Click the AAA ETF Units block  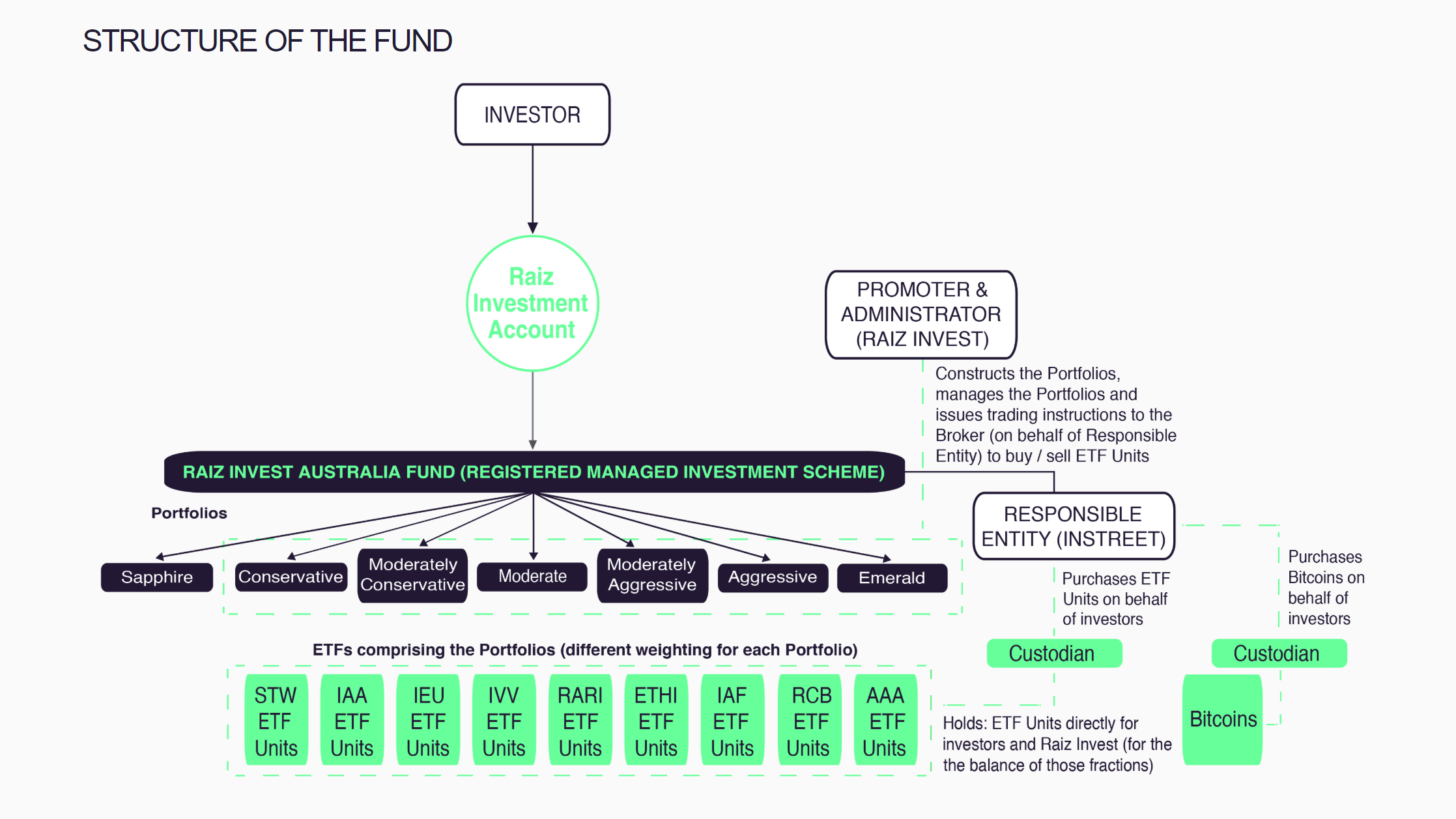pyautogui.click(x=885, y=720)
